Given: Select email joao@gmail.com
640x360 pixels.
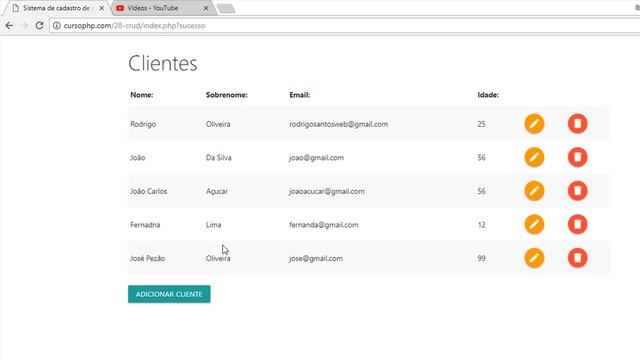Looking at the screenshot, I should point(316,158).
